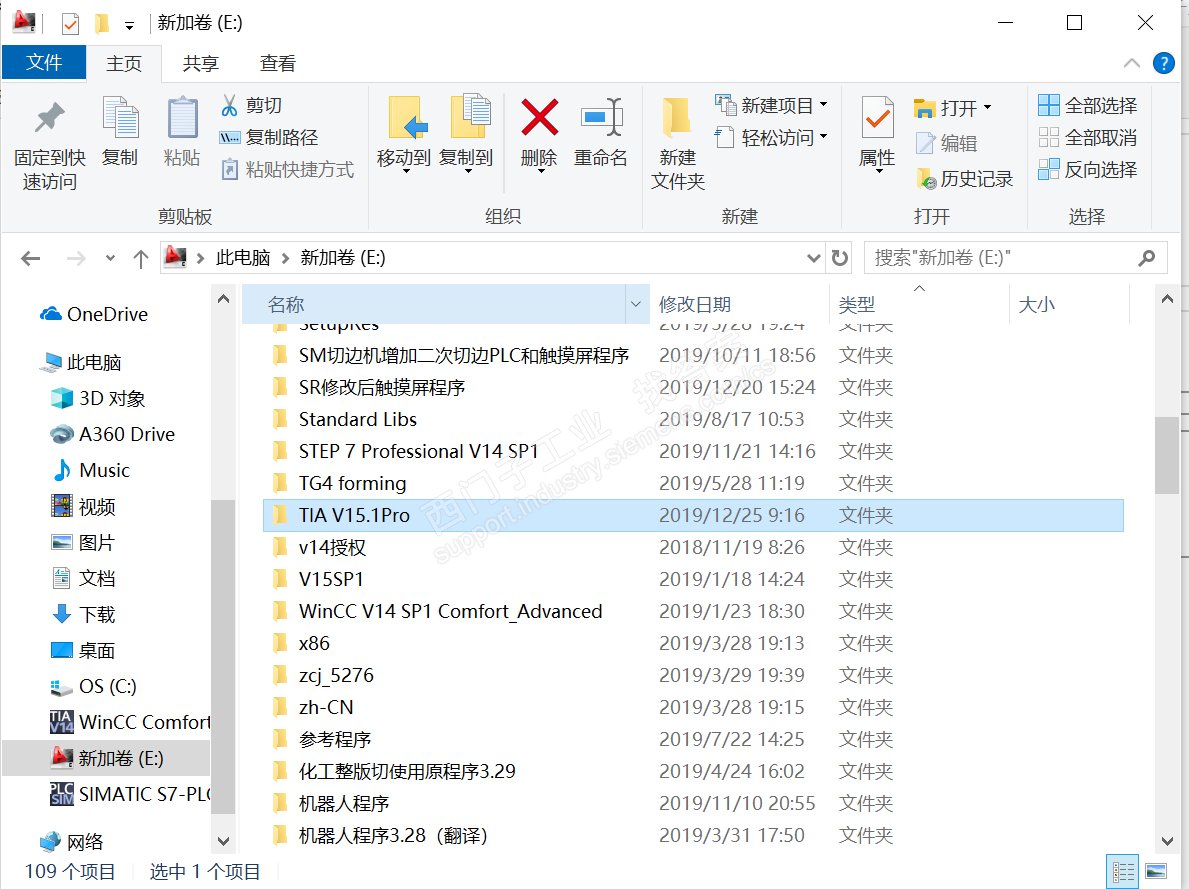Click the search magnifier icon
This screenshot has width=1189, height=889.
pos(1147,258)
